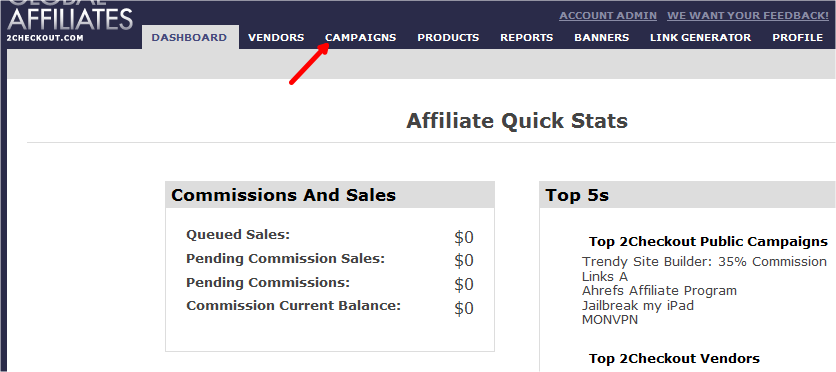Click the Affiliate Quick Stats heading
Screen dimensions: 836x372
pos(517,121)
